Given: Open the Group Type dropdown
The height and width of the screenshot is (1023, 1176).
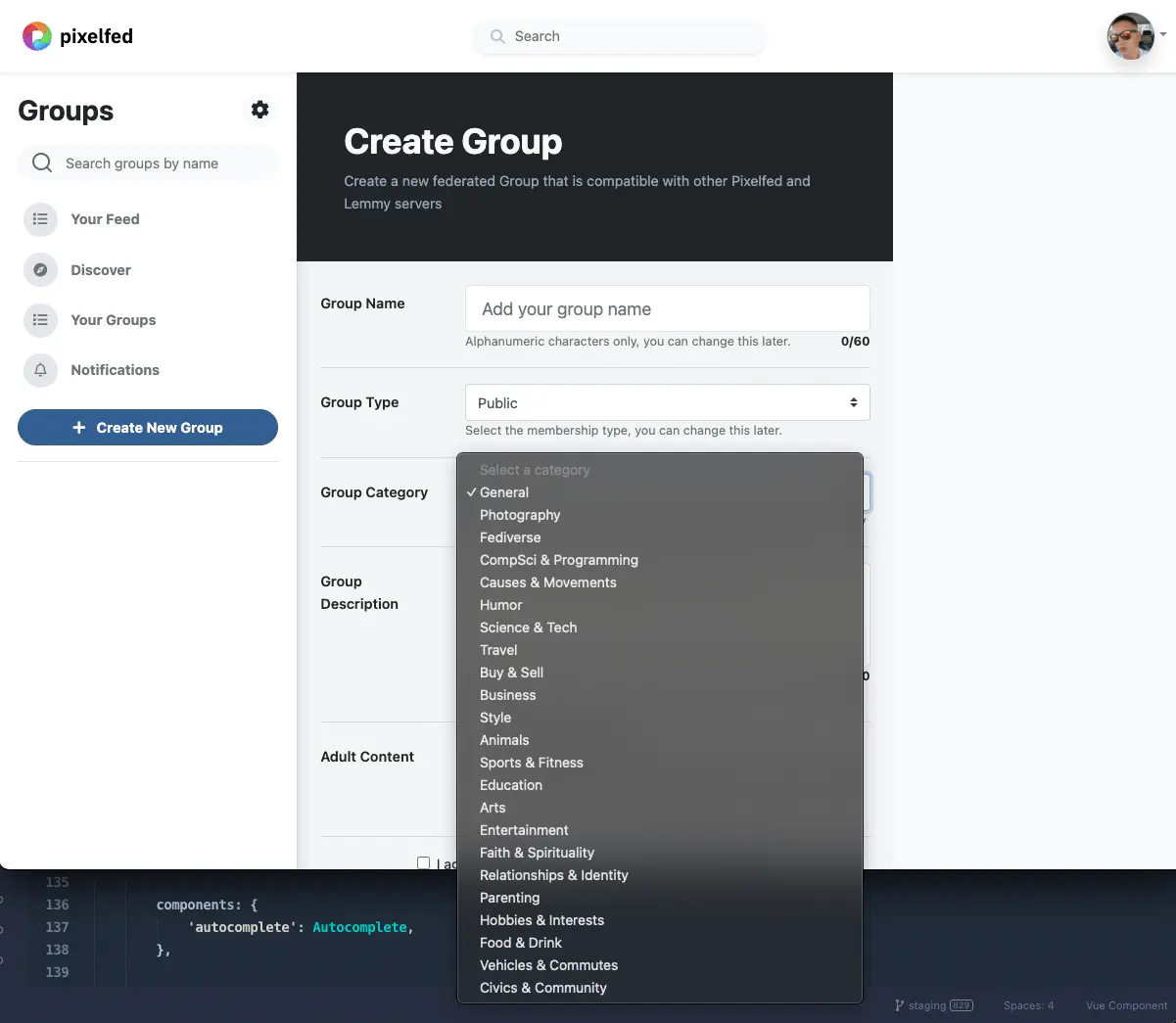Looking at the screenshot, I should [x=667, y=402].
